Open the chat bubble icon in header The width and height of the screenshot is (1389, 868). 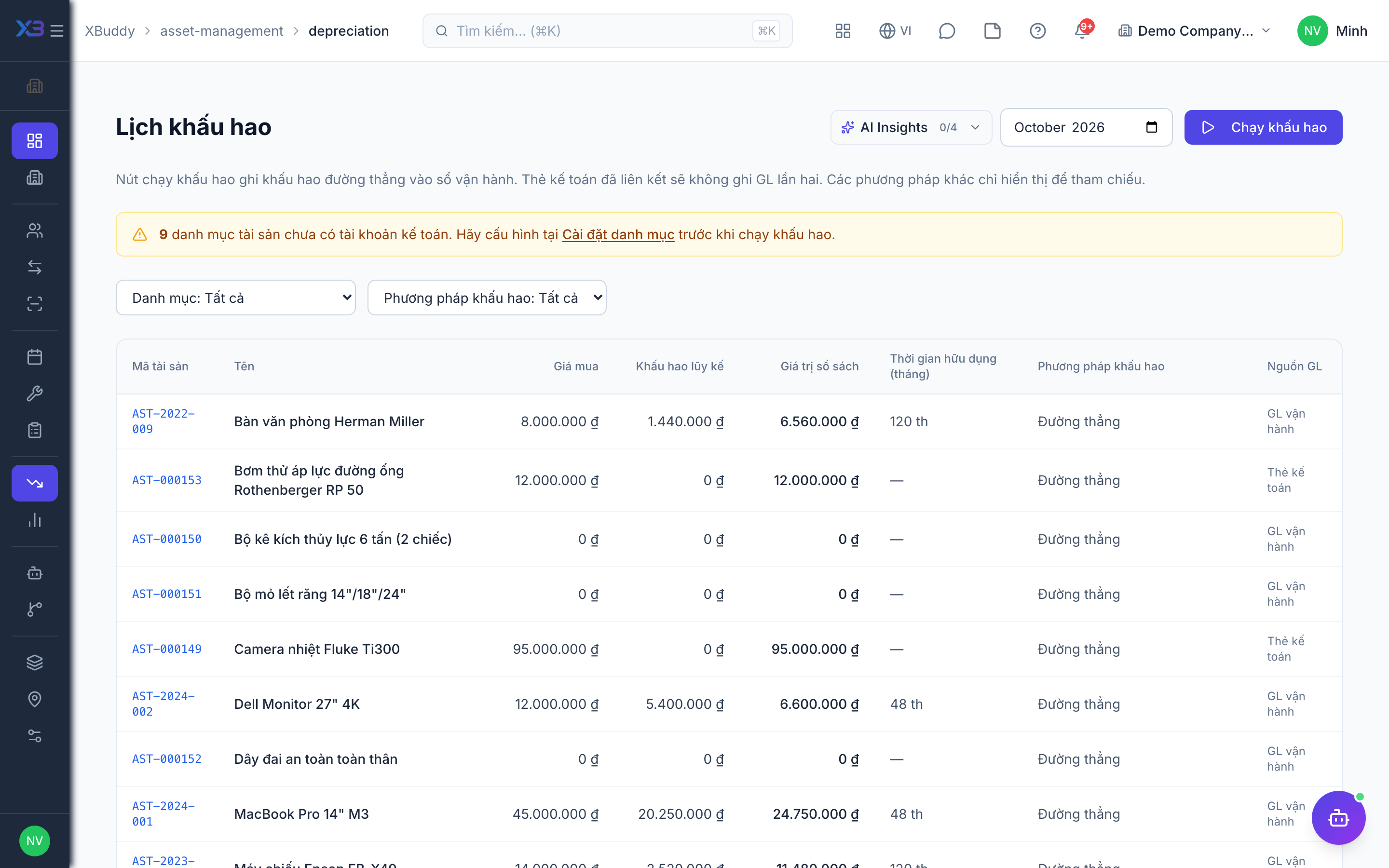[x=946, y=31]
